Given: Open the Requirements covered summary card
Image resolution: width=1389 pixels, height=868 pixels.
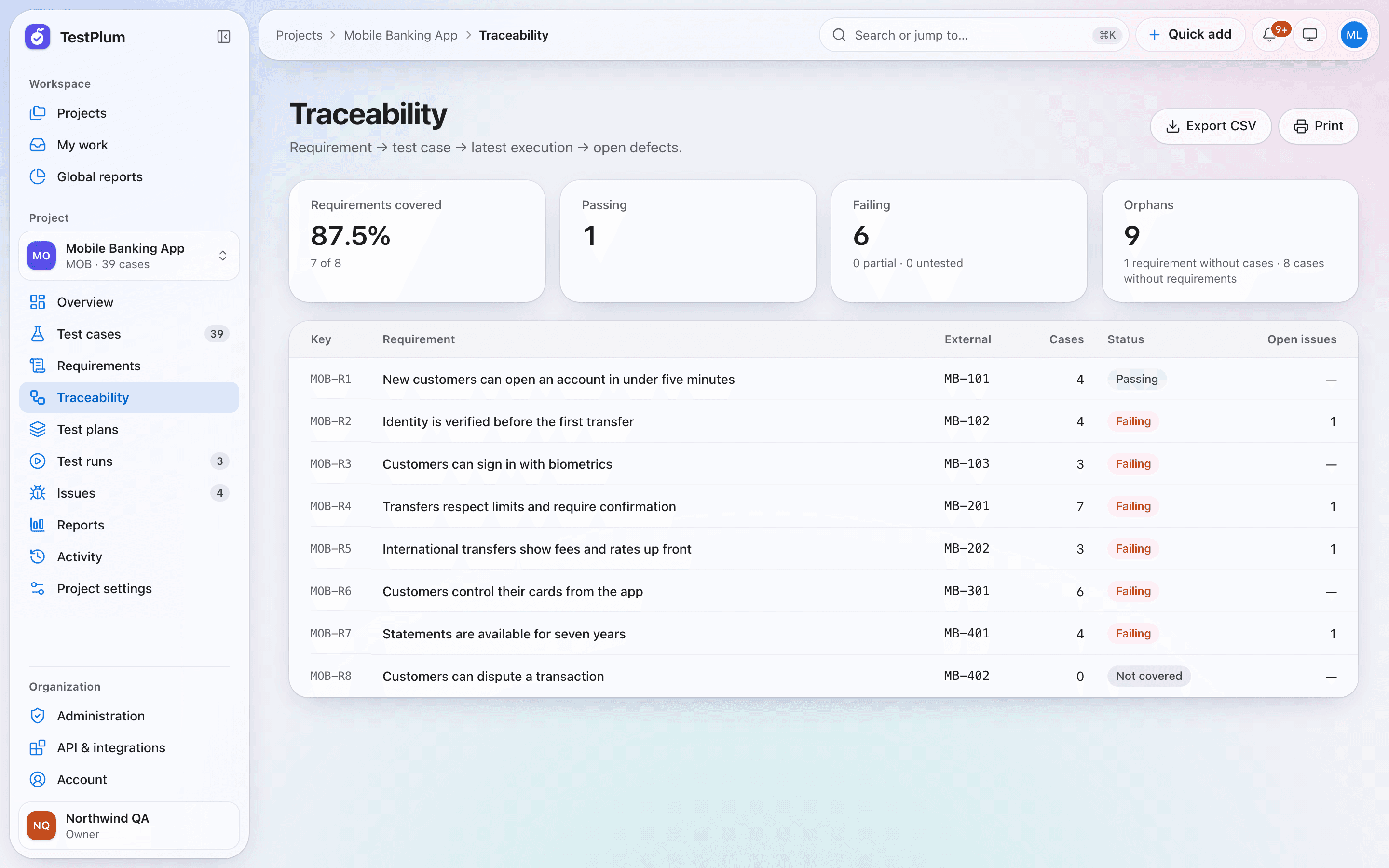Looking at the screenshot, I should pos(417,241).
